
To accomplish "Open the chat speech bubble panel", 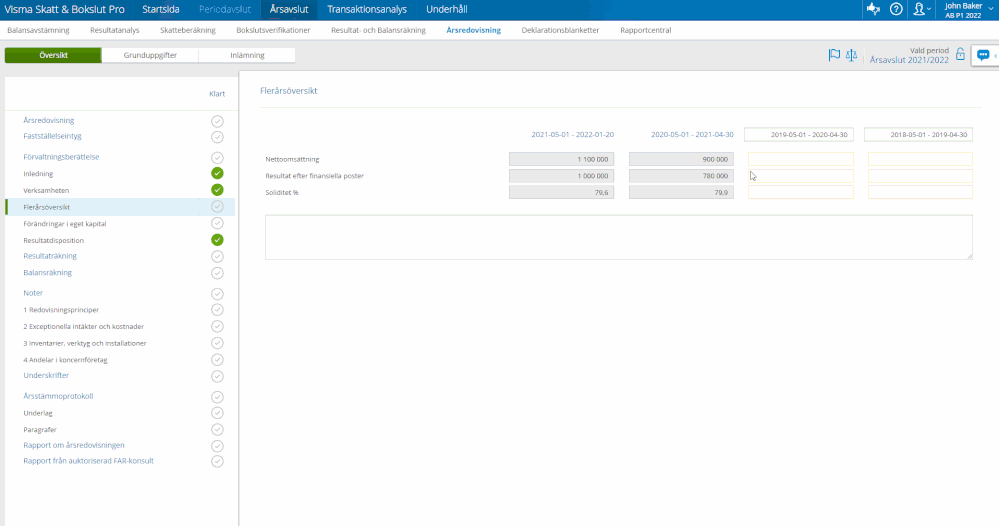I will tap(983, 55).
